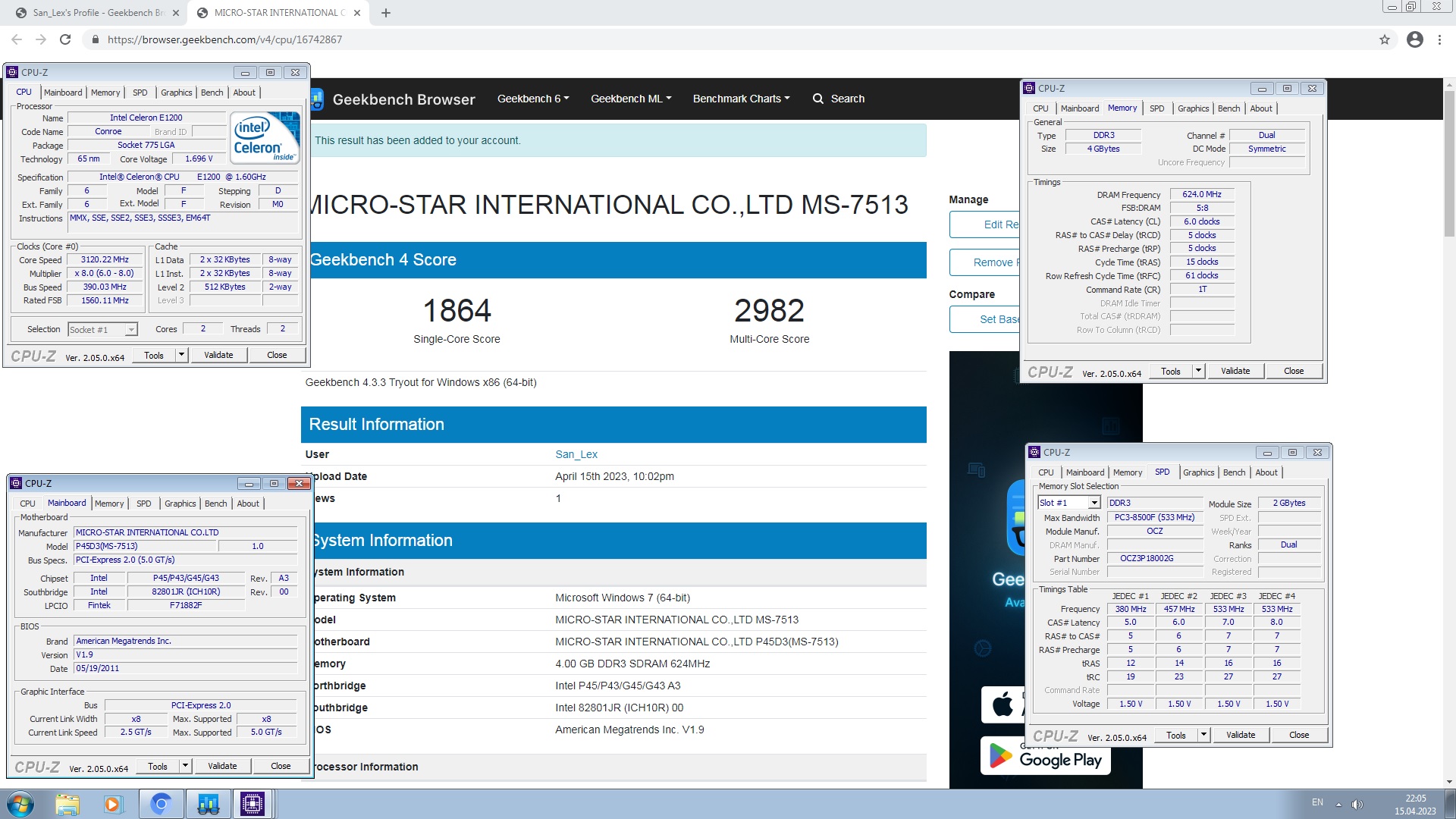Open Chrome's three-dot menu

pyautogui.click(x=1439, y=39)
